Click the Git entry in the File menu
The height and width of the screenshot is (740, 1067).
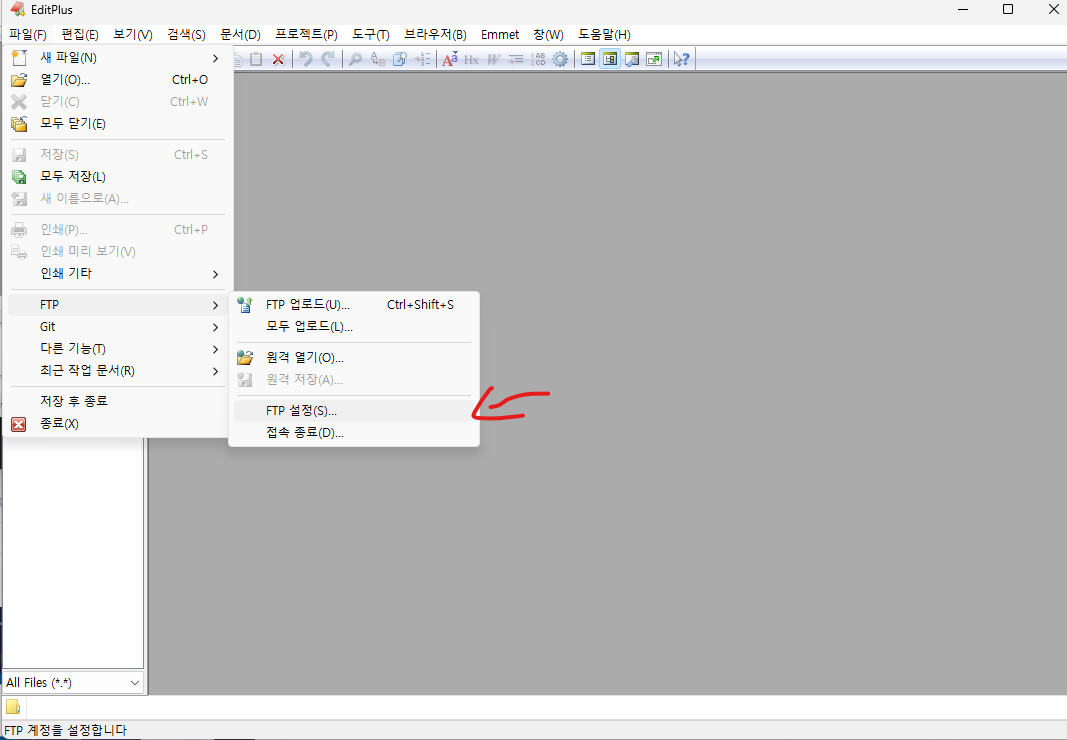tap(116, 327)
